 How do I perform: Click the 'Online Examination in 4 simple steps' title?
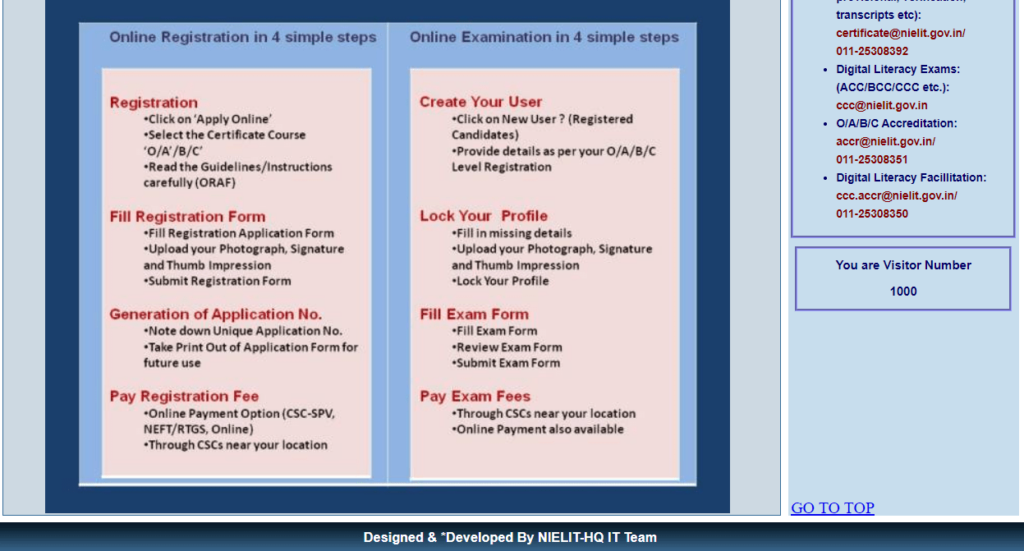[x=544, y=37]
